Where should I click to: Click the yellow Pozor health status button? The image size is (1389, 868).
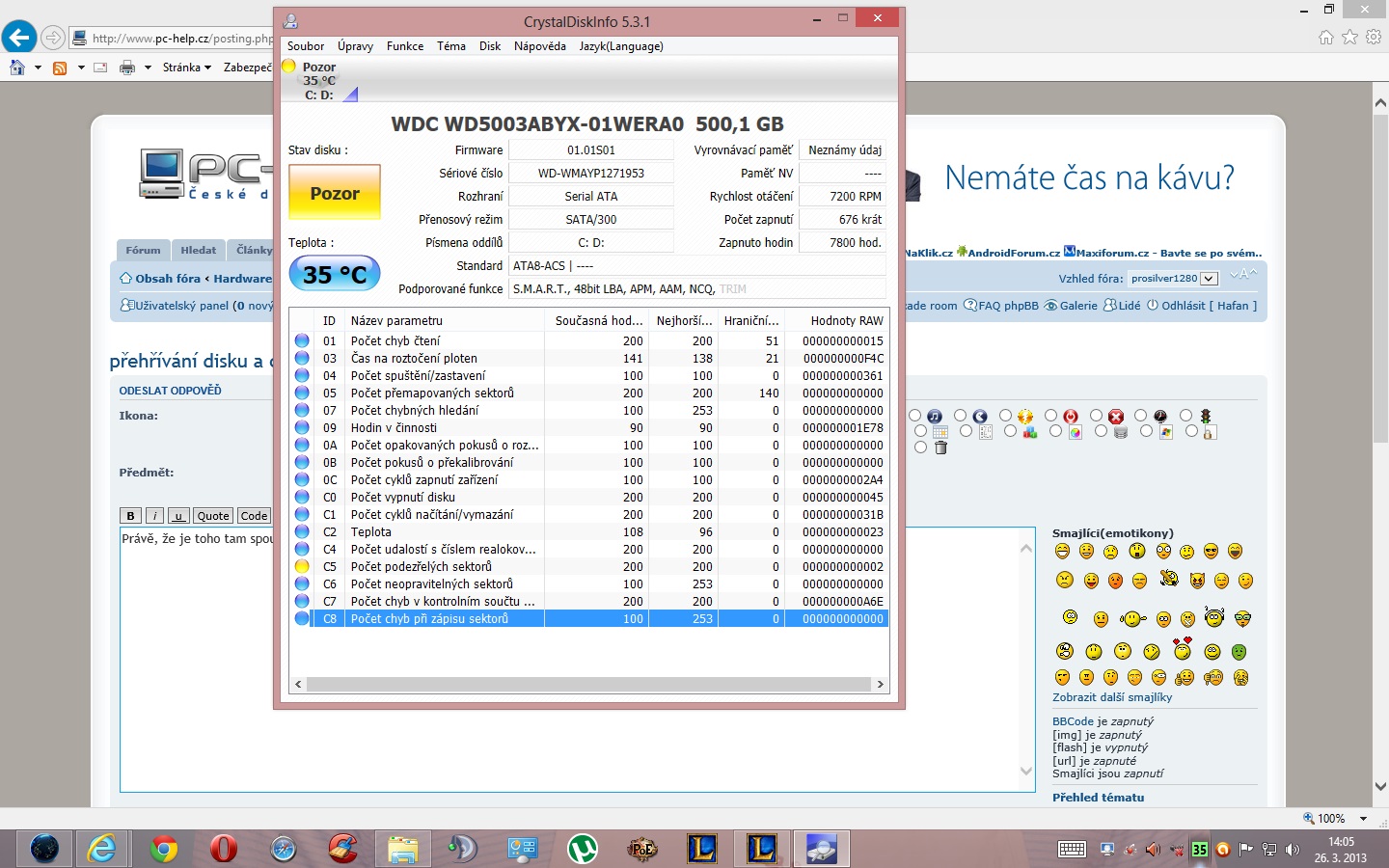[334, 192]
